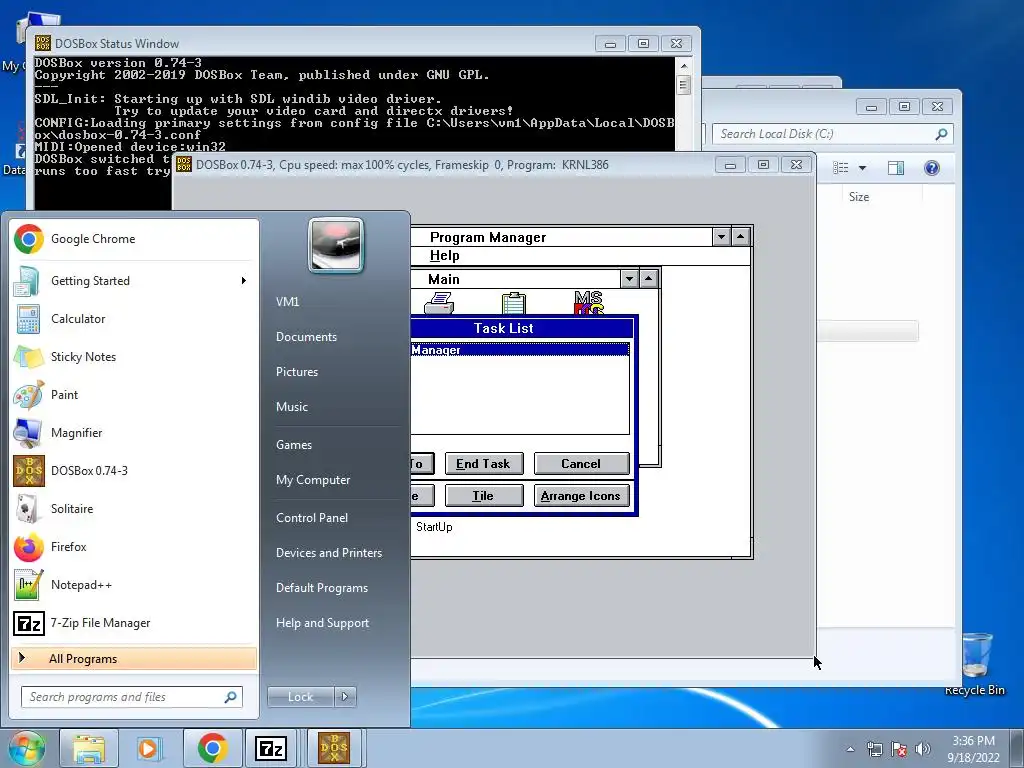Click the Size column header in Explorer
The image size is (1024, 768).
click(x=859, y=197)
